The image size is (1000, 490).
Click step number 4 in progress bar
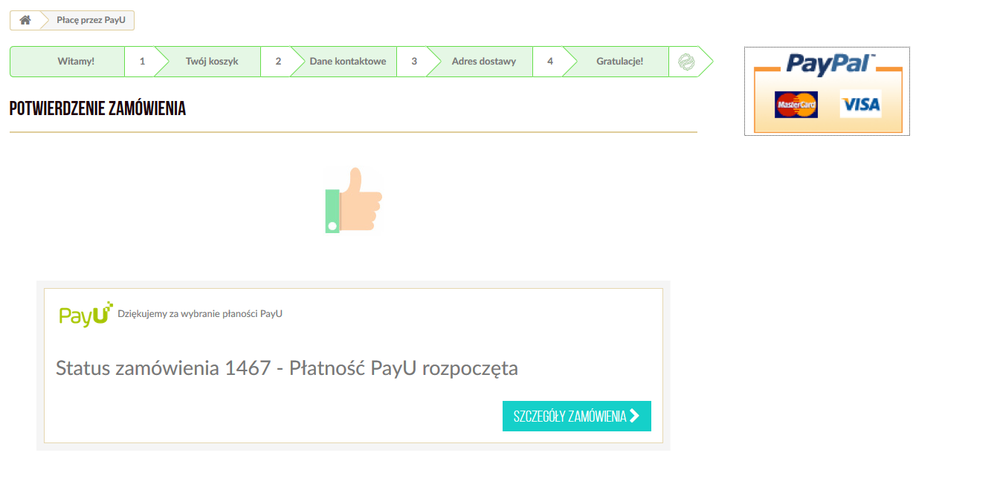(x=550, y=62)
